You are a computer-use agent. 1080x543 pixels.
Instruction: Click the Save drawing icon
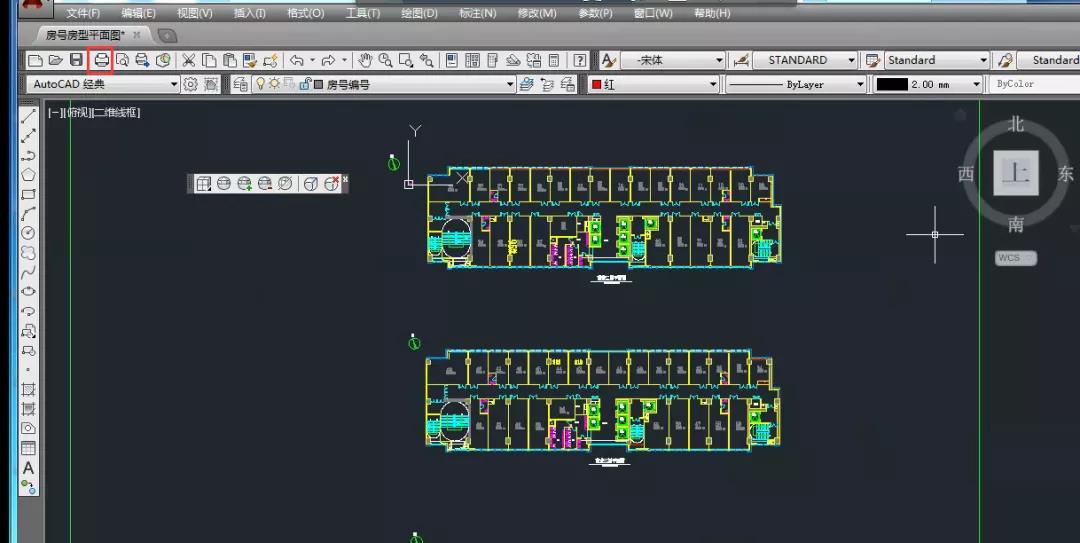coord(76,60)
